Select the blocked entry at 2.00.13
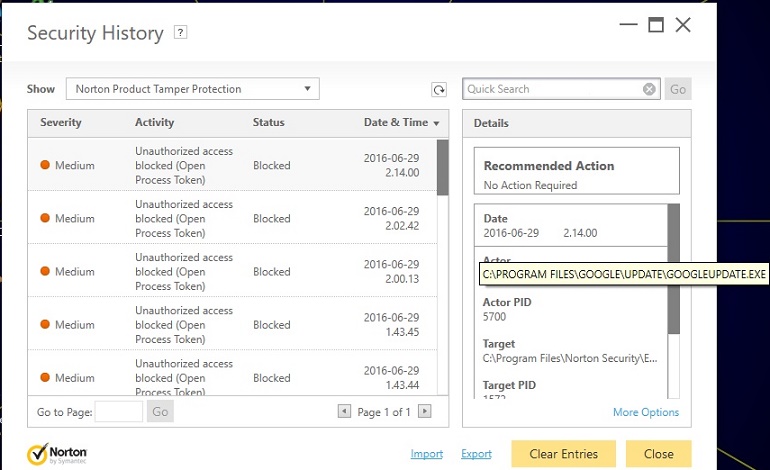This screenshot has height=470, width=770. pos(232,271)
